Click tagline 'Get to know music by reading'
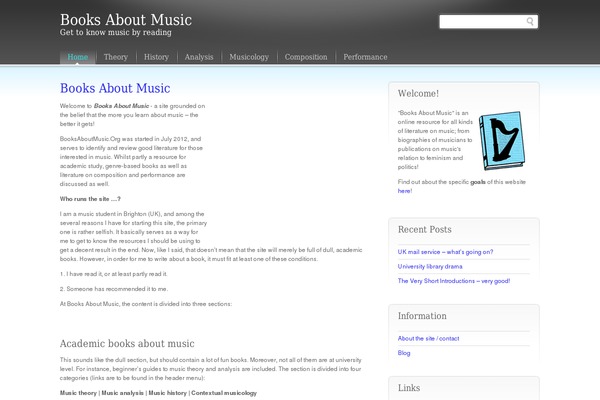The height and width of the screenshot is (400, 600). point(116,33)
